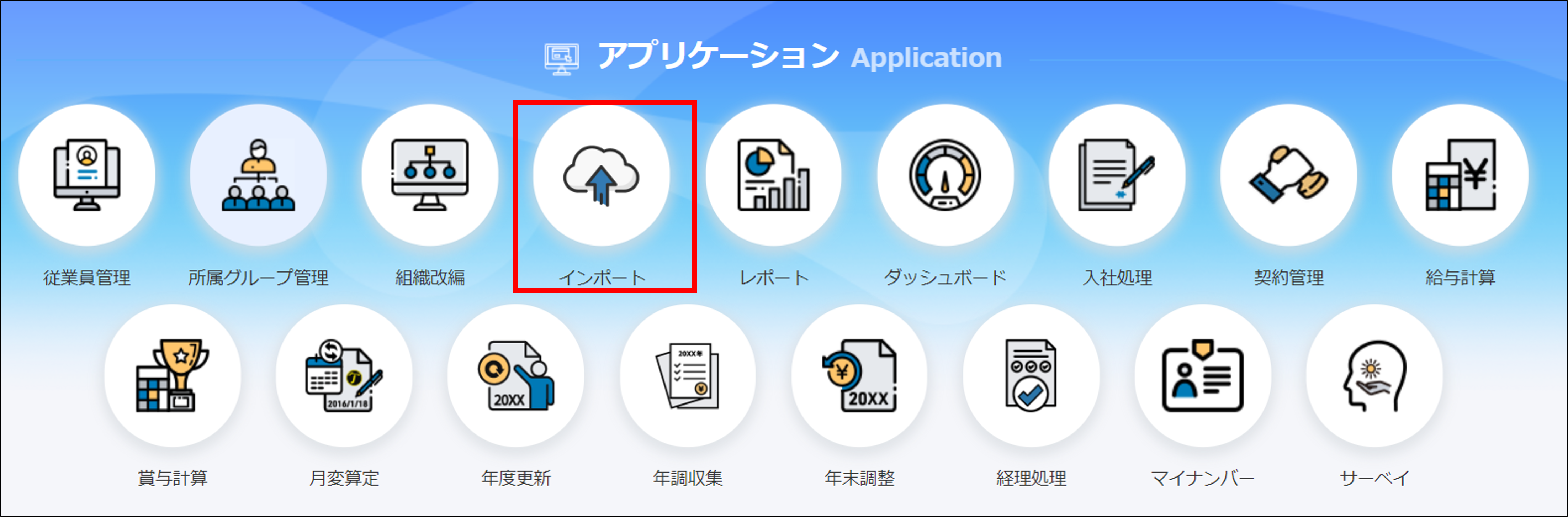
Task: Click the ダッシュボード text label
Action: tap(945, 278)
